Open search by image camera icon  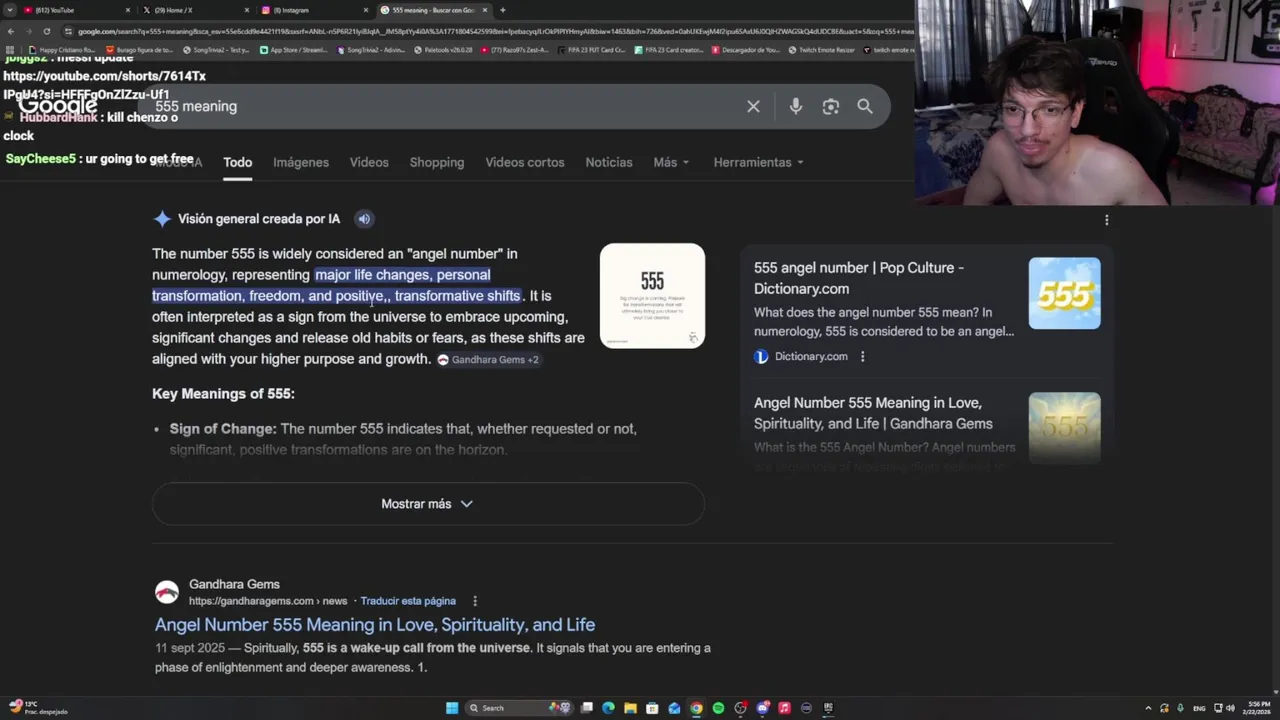830,106
